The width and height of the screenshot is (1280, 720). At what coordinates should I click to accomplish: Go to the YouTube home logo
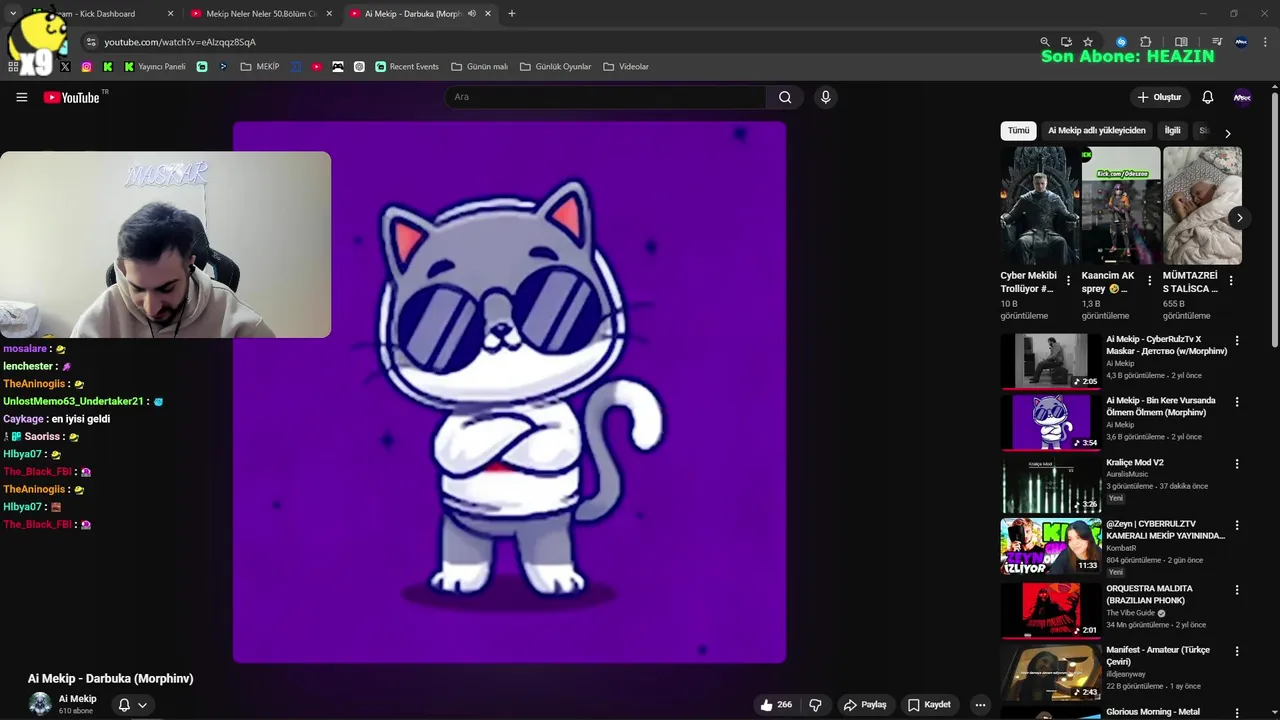pyautogui.click(x=72, y=97)
